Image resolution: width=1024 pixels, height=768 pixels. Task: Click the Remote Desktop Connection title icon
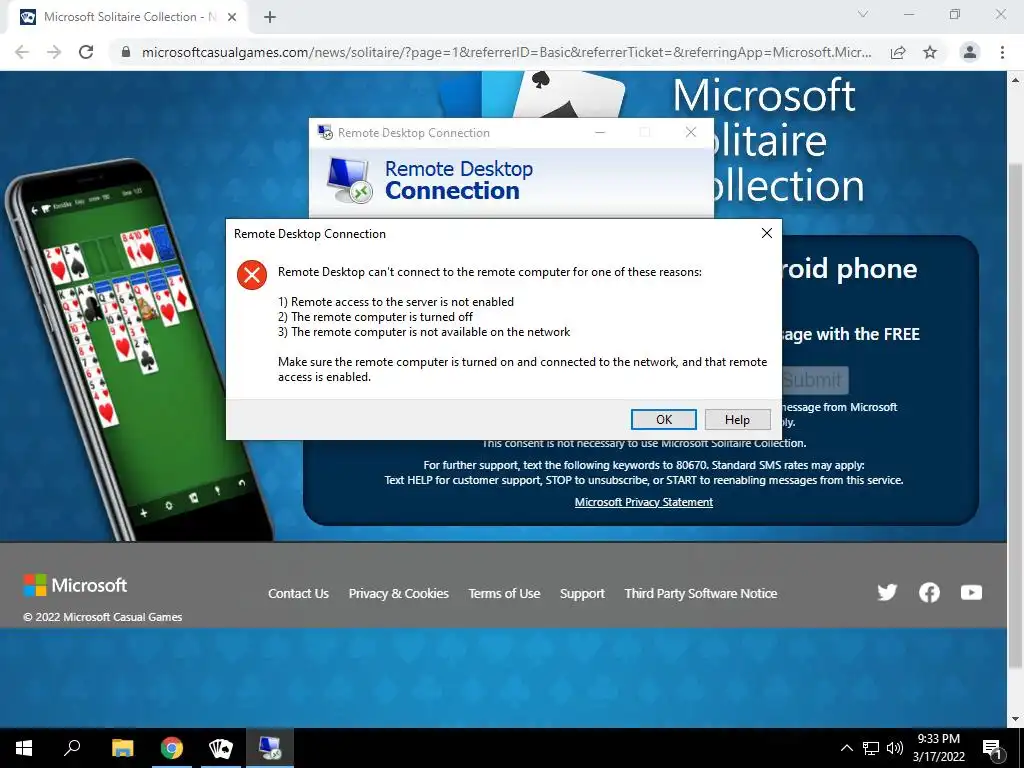pyautogui.click(x=325, y=133)
